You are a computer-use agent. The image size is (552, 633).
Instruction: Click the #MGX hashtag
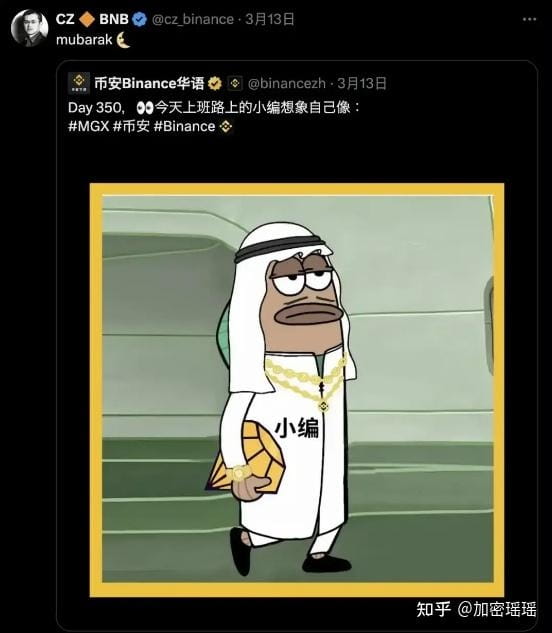[x=89, y=126]
